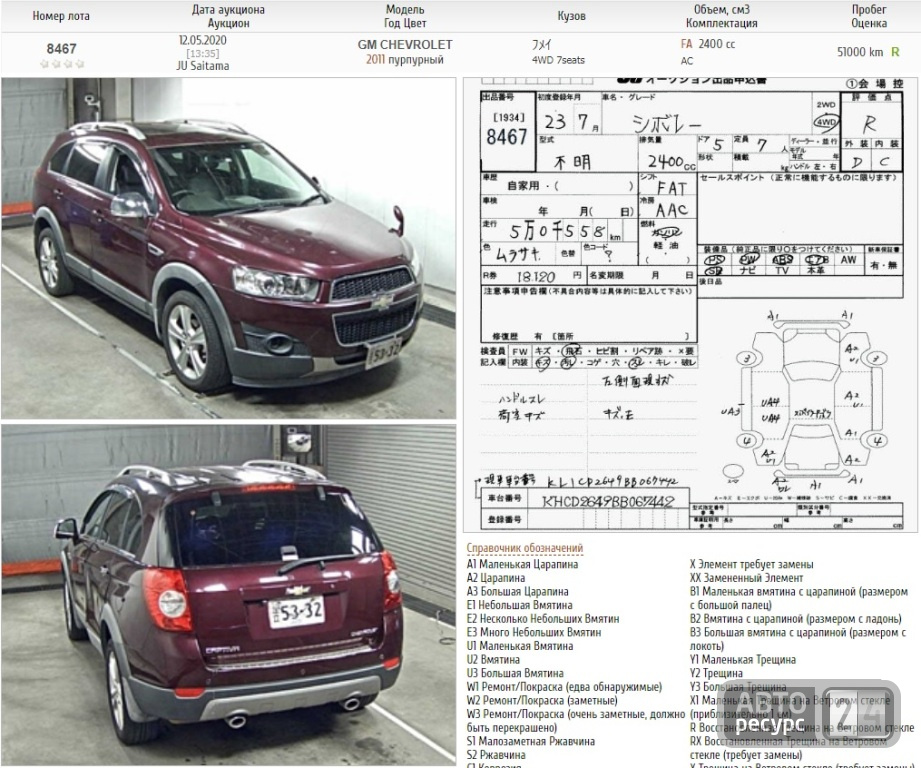Click legend row 'A1 Маленькая Царапина'

(522, 564)
